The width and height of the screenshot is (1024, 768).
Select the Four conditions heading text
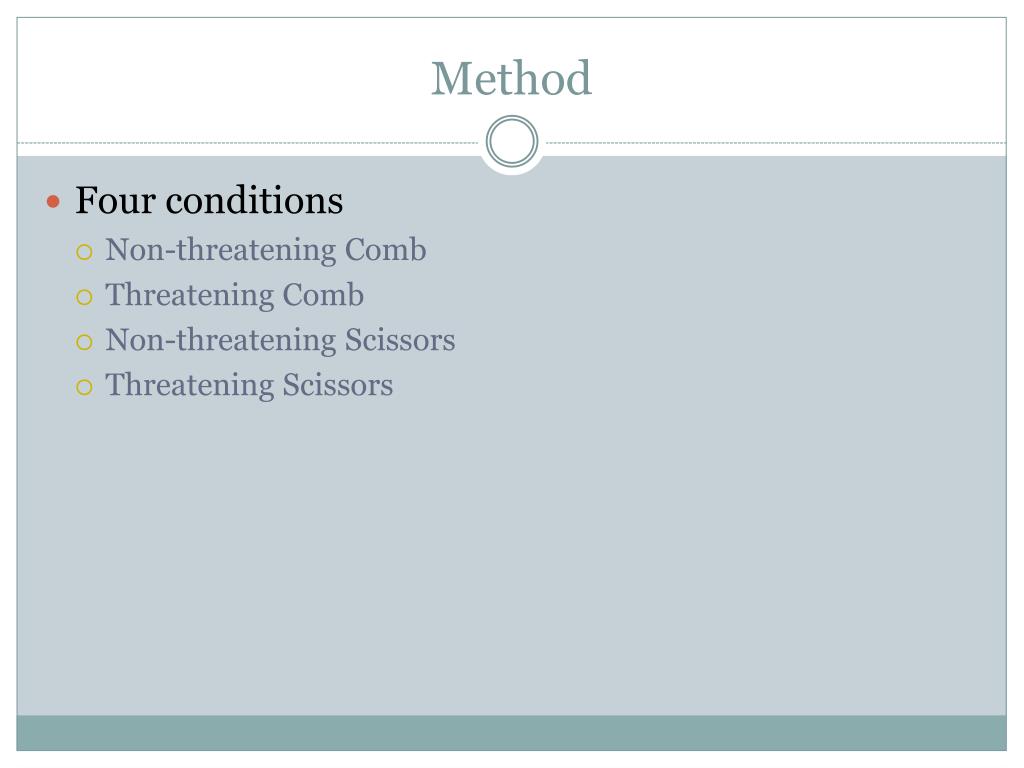(x=209, y=200)
